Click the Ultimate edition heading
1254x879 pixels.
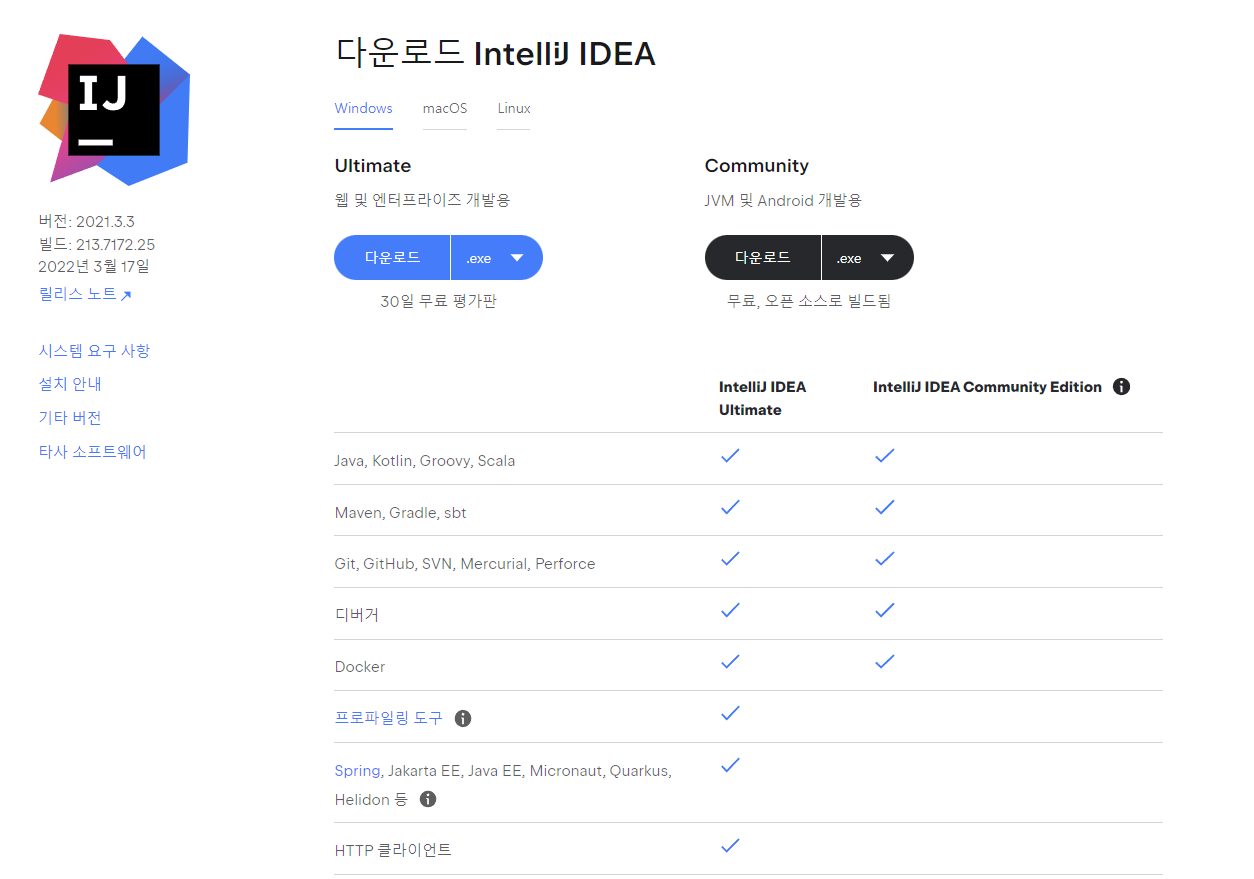click(x=373, y=166)
